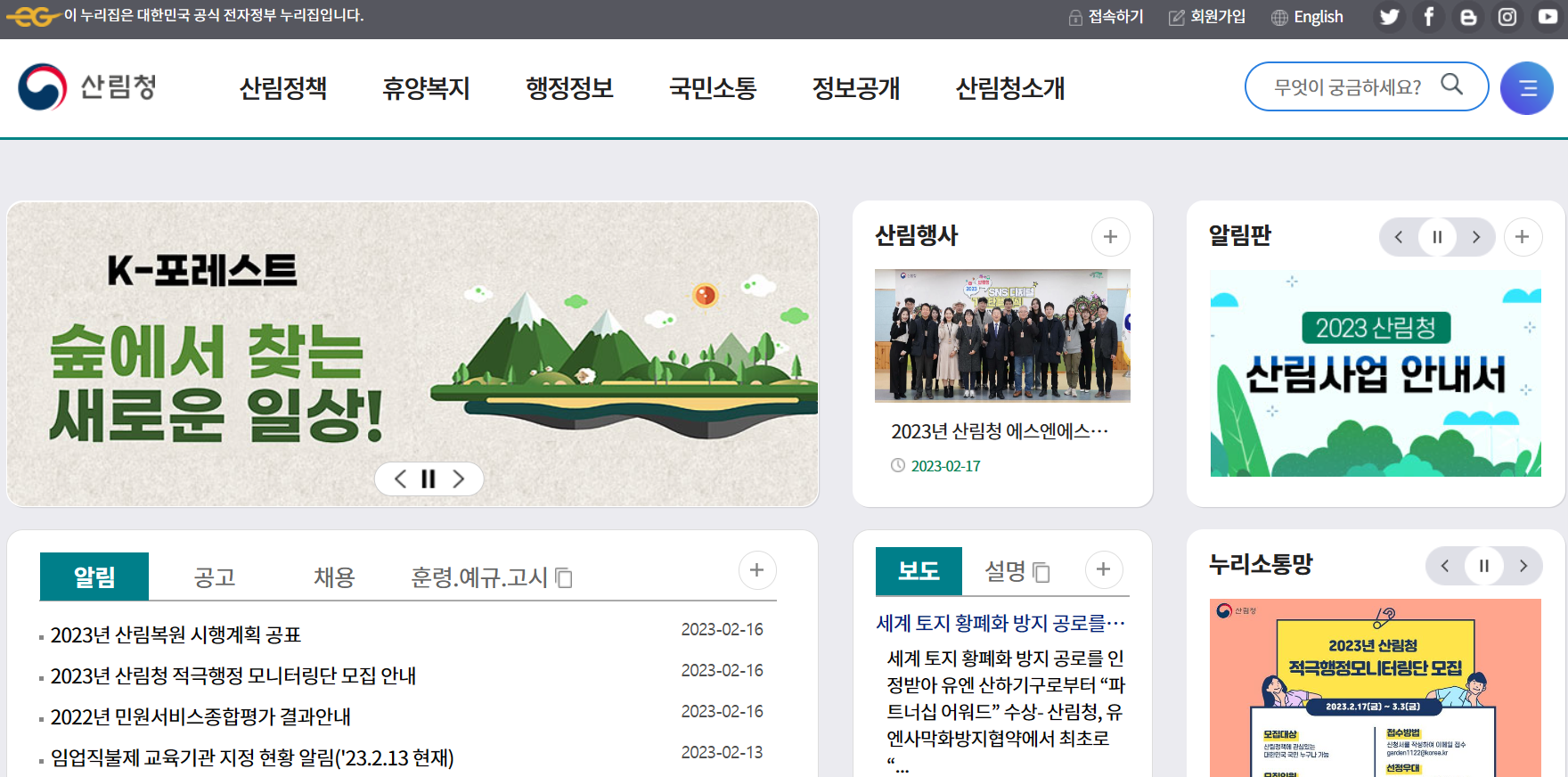1568x777 pixels.
Task: Expand the 알림 notice list plus button
Action: coord(757,570)
